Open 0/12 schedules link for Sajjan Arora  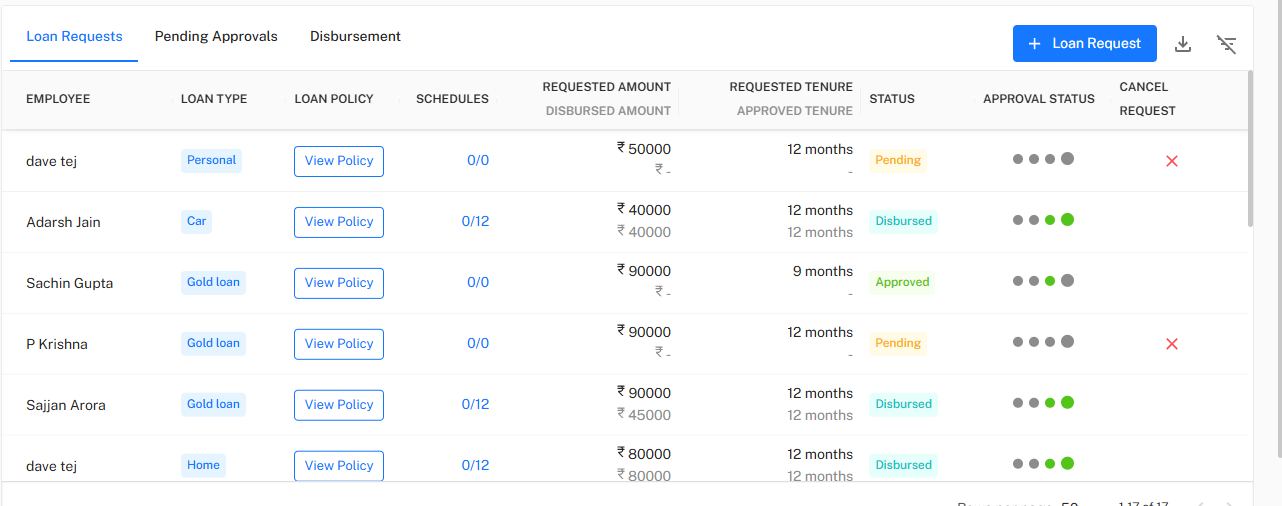[x=475, y=405]
